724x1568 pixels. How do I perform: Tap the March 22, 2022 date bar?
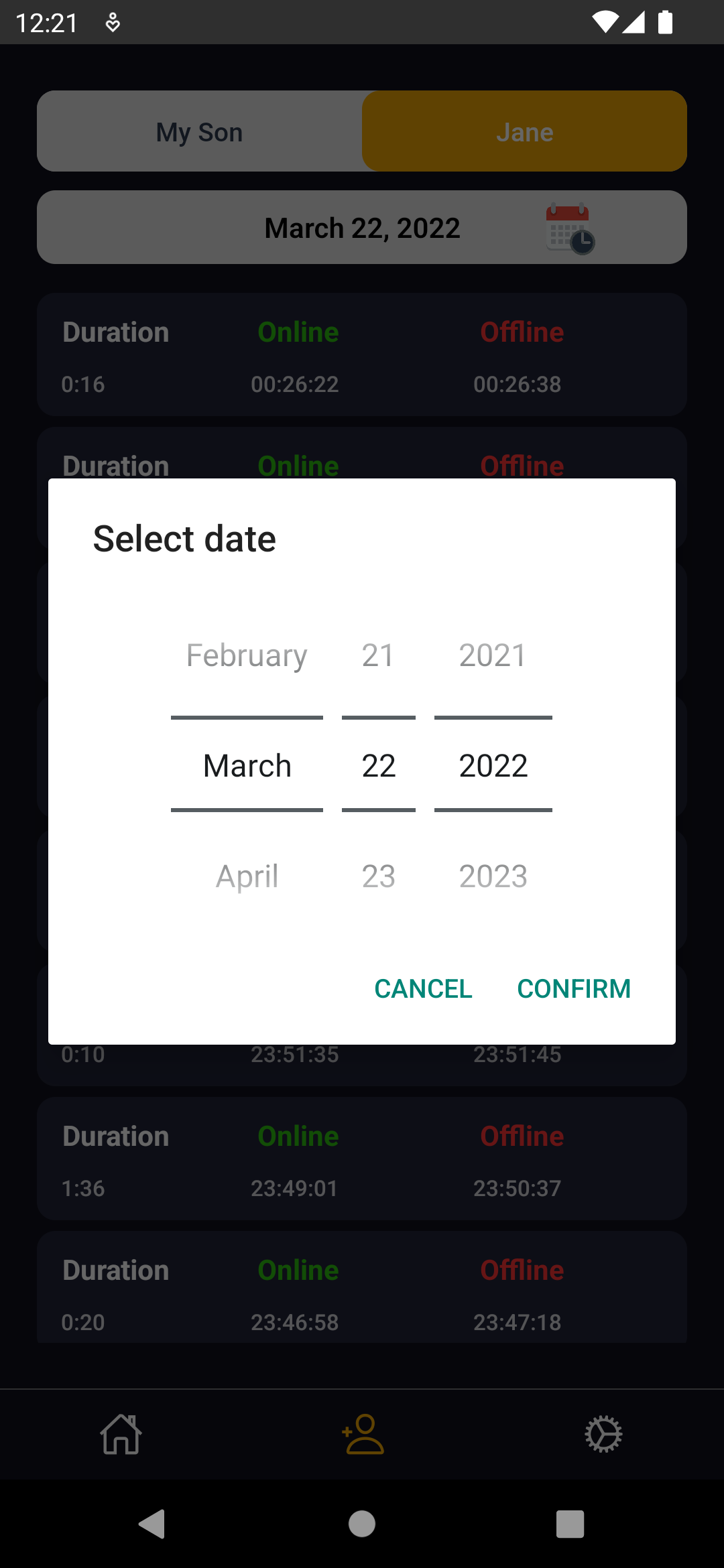point(362,228)
